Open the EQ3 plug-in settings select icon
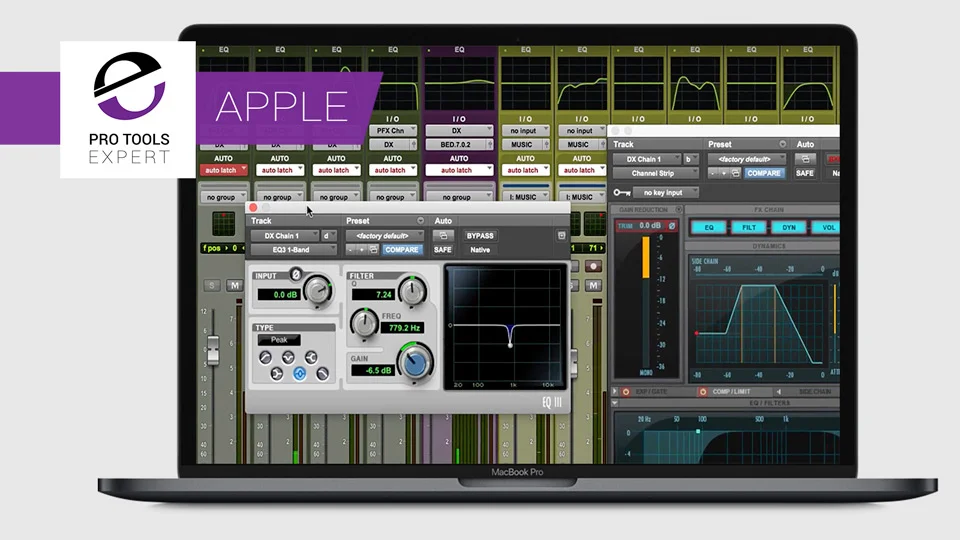 [373, 250]
